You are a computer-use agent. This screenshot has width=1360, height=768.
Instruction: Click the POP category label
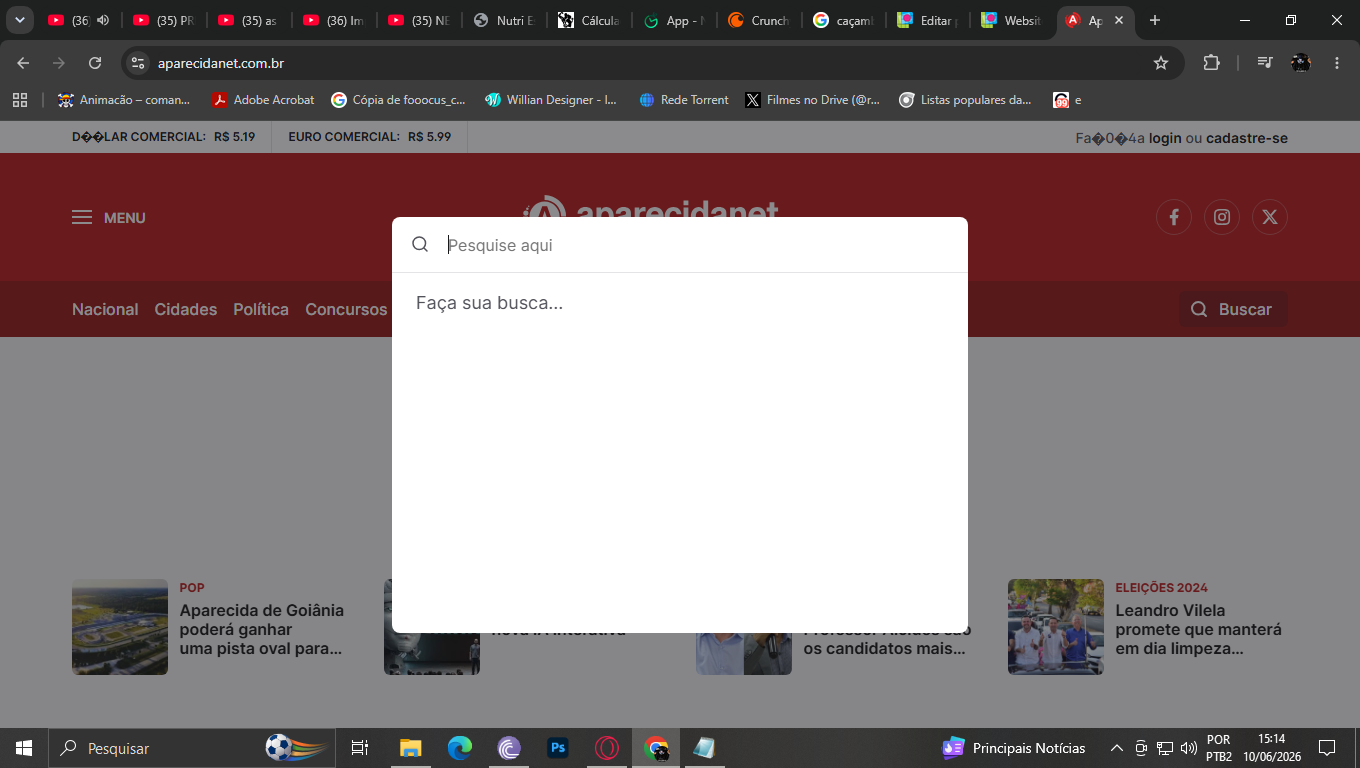192,587
